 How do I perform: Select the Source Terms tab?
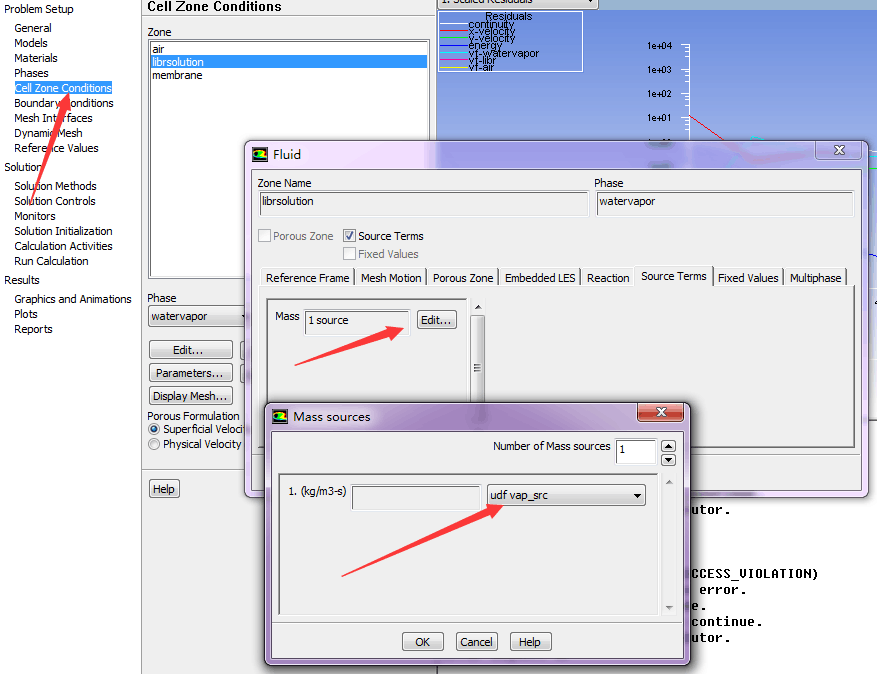[673, 276]
